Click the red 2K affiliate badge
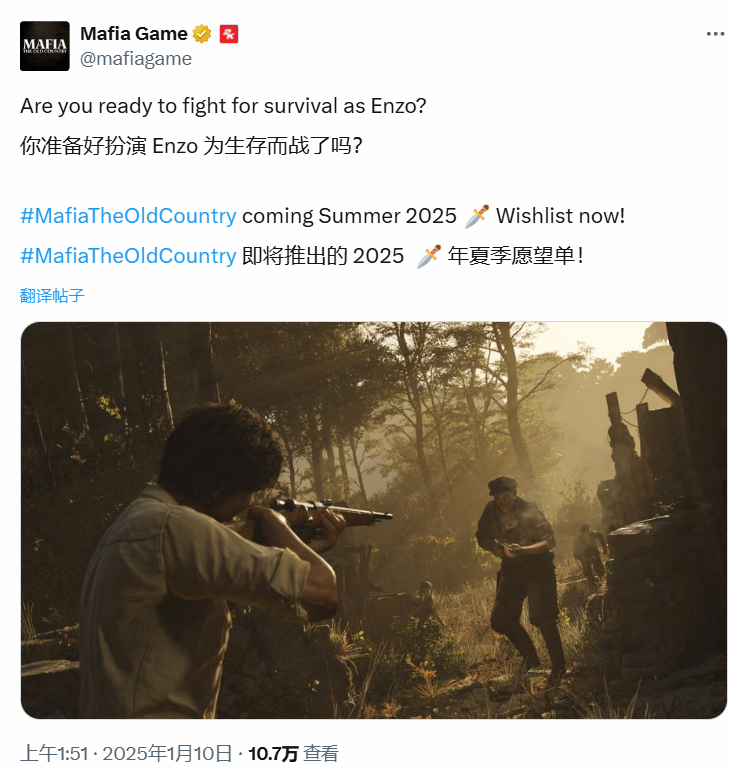734x772 pixels. click(229, 34)
